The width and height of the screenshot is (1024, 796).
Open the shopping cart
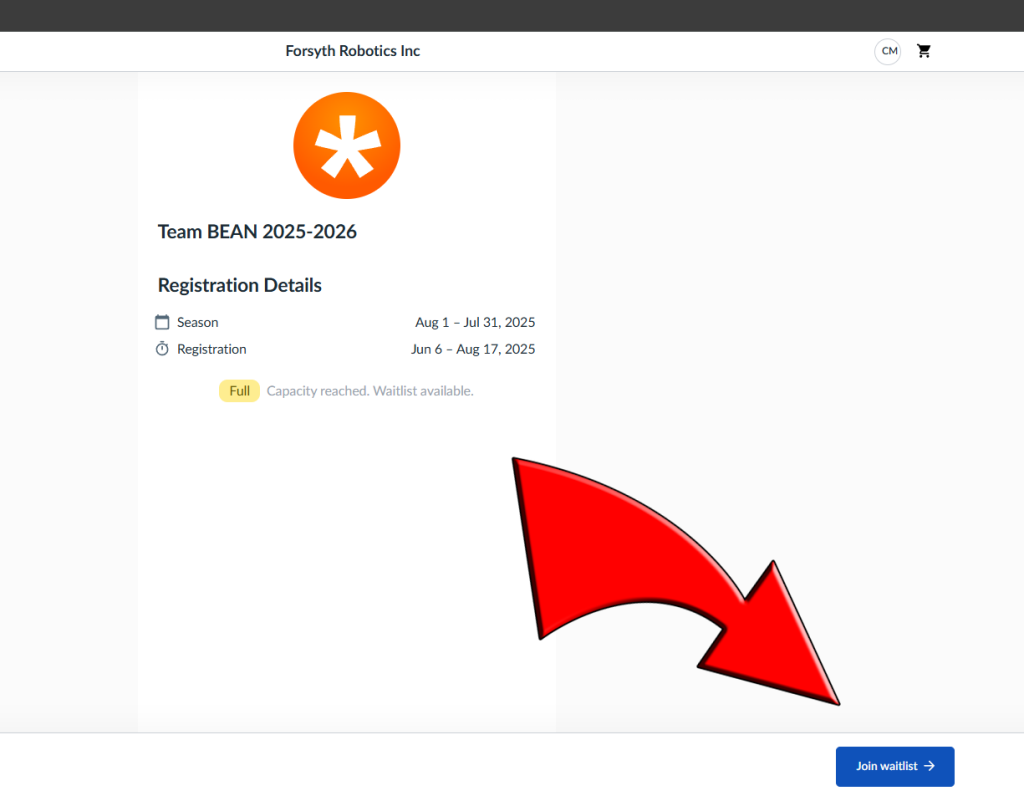pos(924,51)
